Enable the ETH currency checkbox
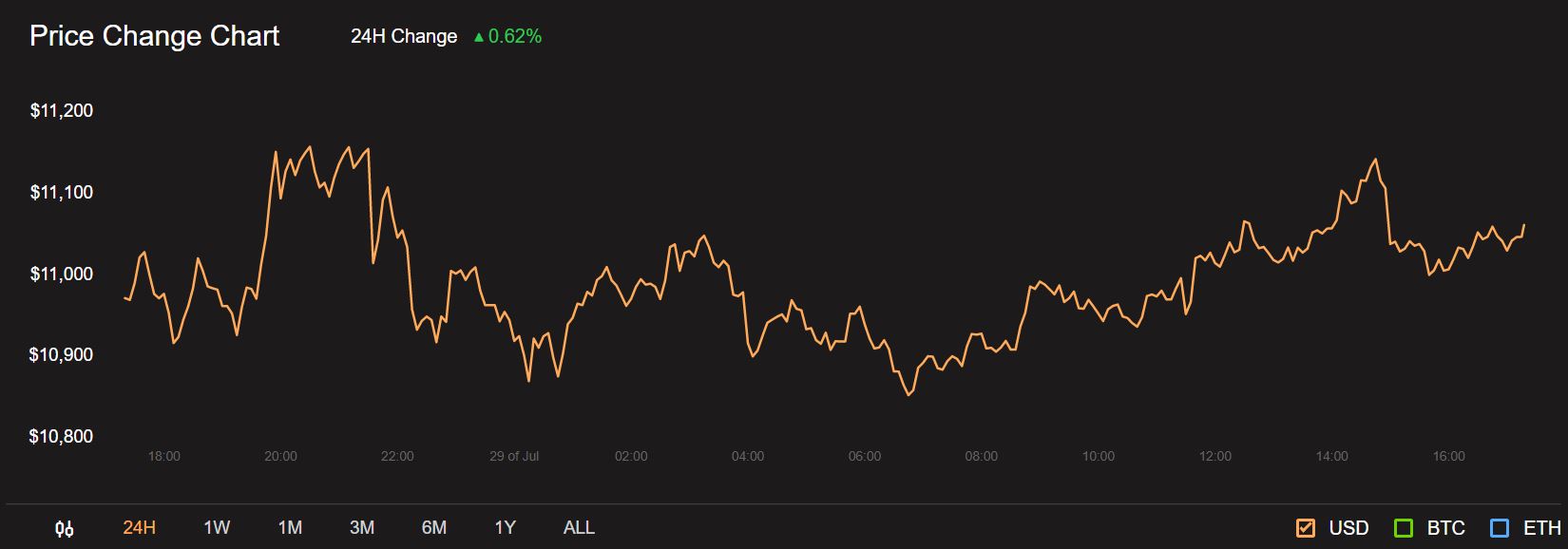This screenshot has width=1568, height=549. [1500, 528]
